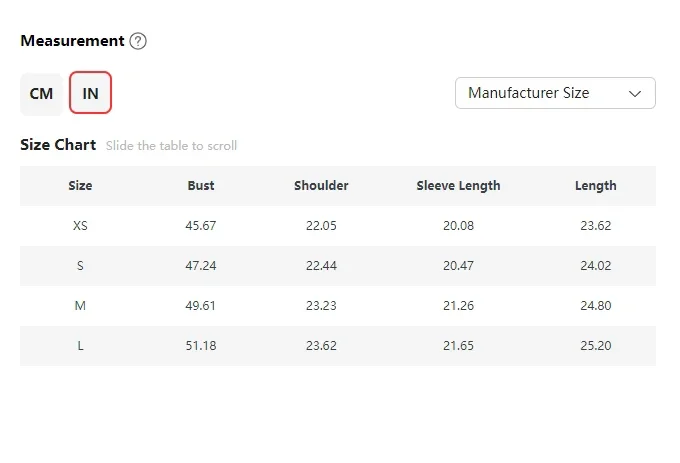Click the L length value 25.20
Image resolution: width=680 pixels, height=463 pixels.
coord(595,345)
